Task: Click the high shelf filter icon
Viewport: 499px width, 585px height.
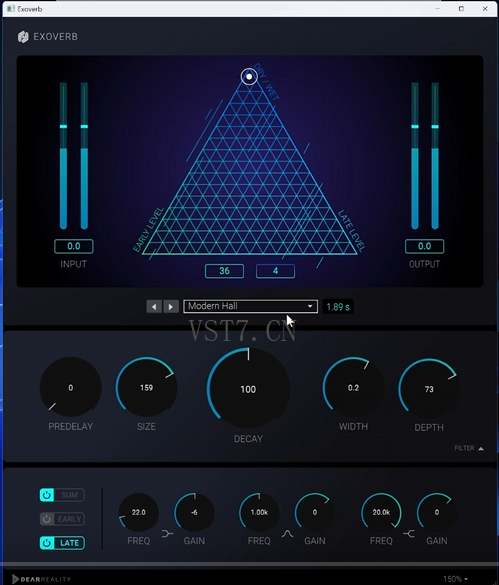Action: 409,534
